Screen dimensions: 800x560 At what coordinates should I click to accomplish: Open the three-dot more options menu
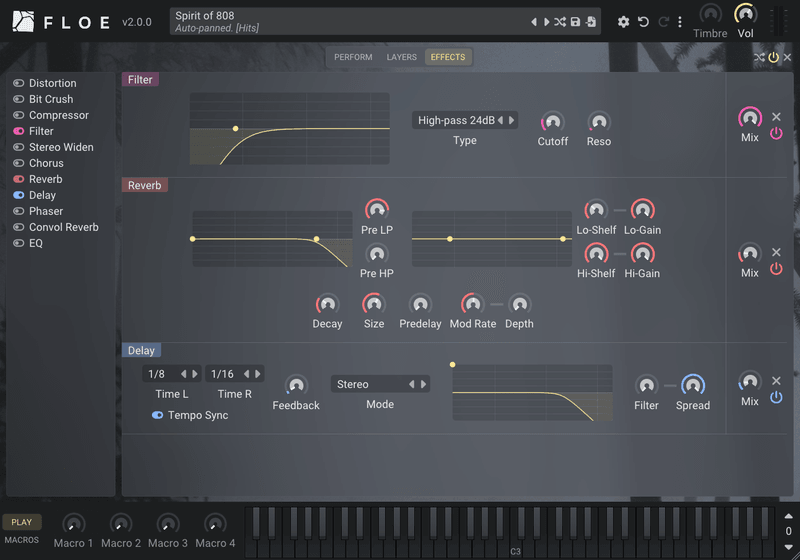point(680,22)
